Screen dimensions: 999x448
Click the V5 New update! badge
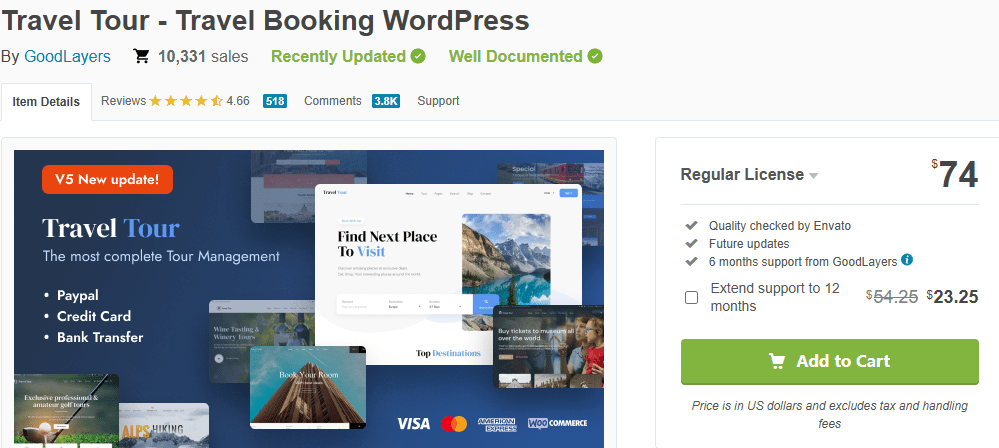(x=108, y=179)
